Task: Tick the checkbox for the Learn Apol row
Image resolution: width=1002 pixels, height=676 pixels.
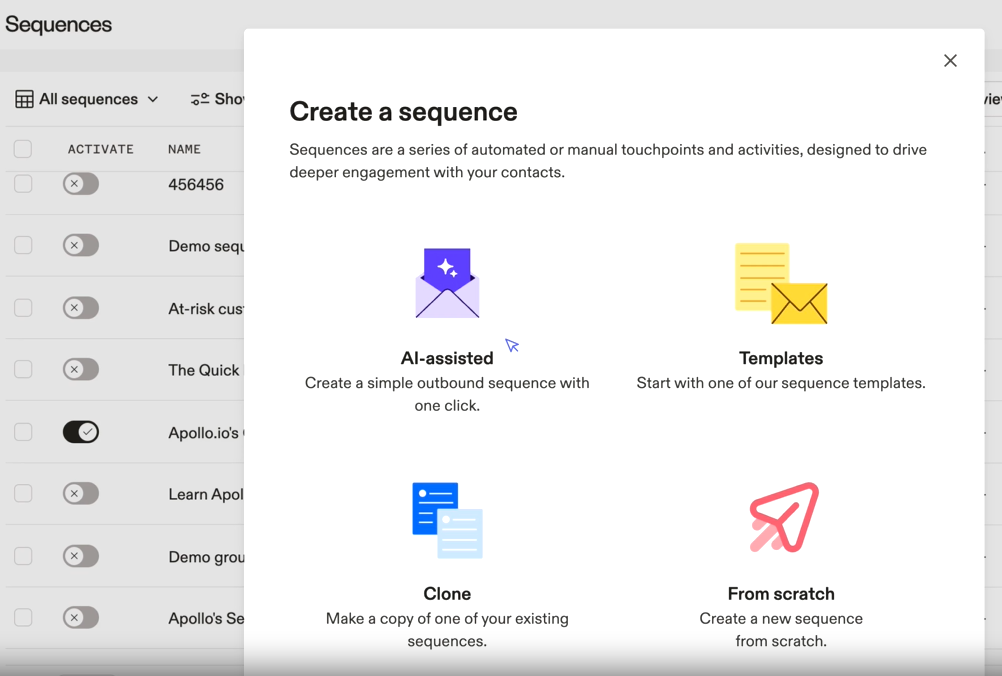Action: (x=23, y=493)
